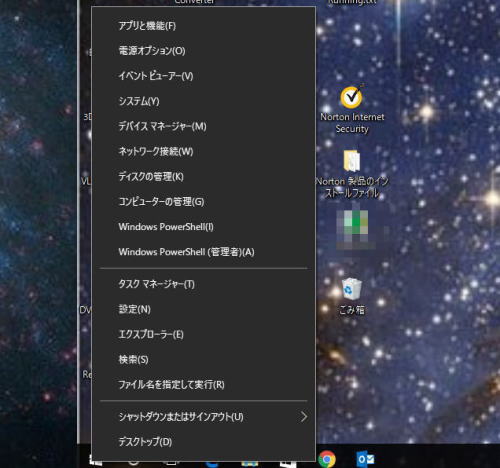
Task: Select デスクトップ(D) at the menu bottom
Action: coord(204,442)
